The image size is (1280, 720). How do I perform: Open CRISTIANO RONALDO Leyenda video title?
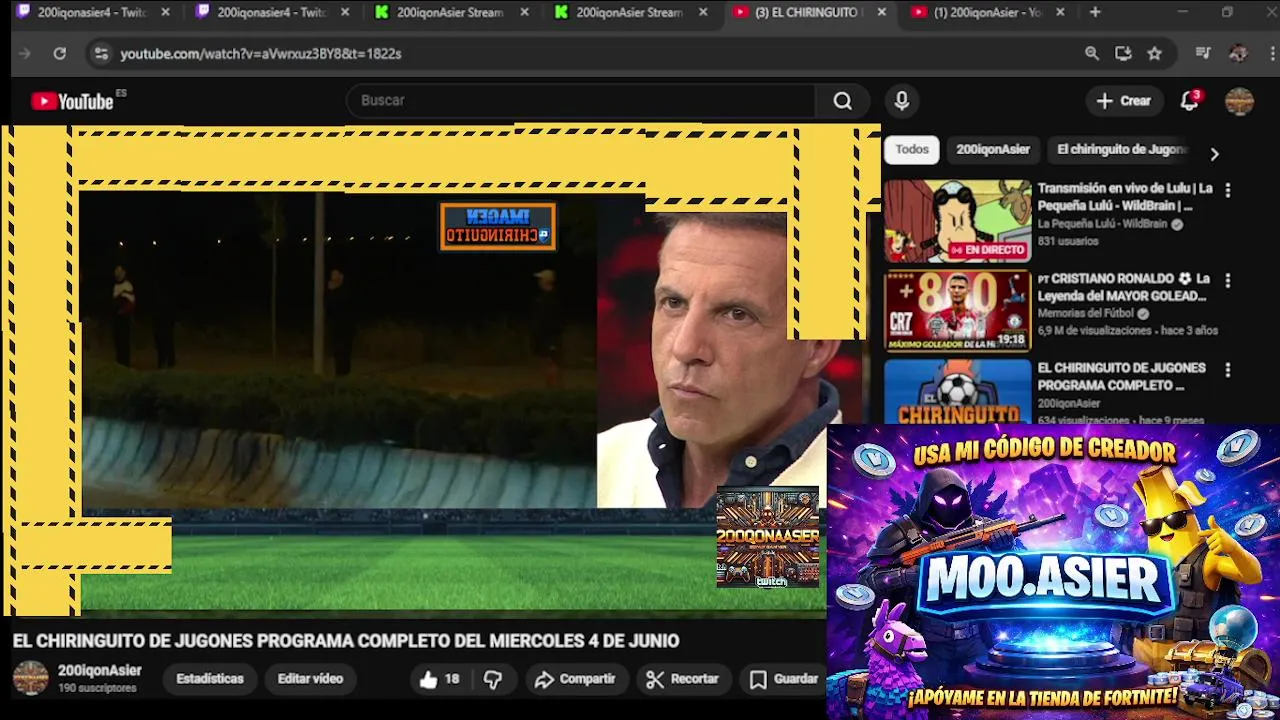pyautogui.click(x=1124, y=287)
